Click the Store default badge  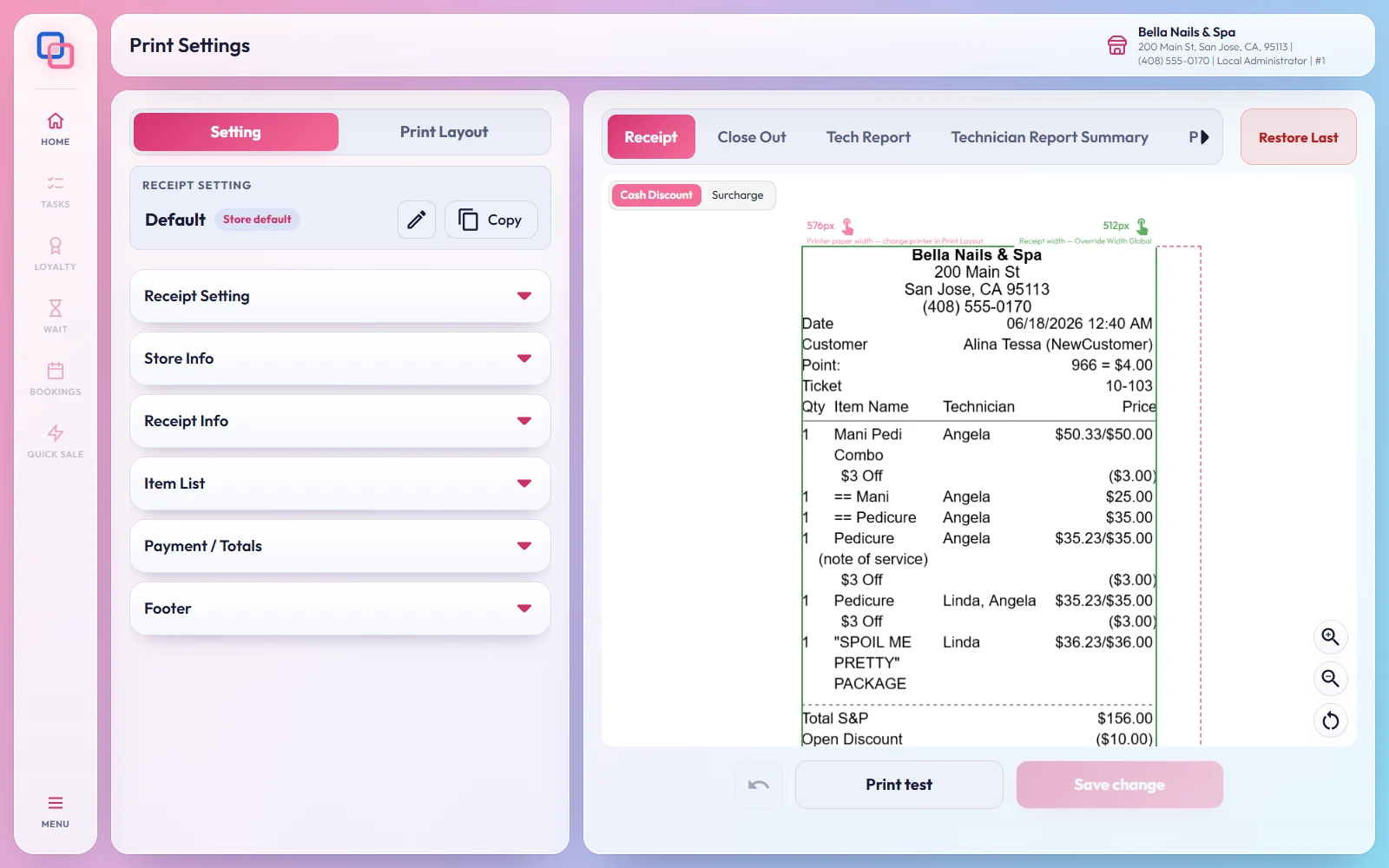(x=257, y=220)
